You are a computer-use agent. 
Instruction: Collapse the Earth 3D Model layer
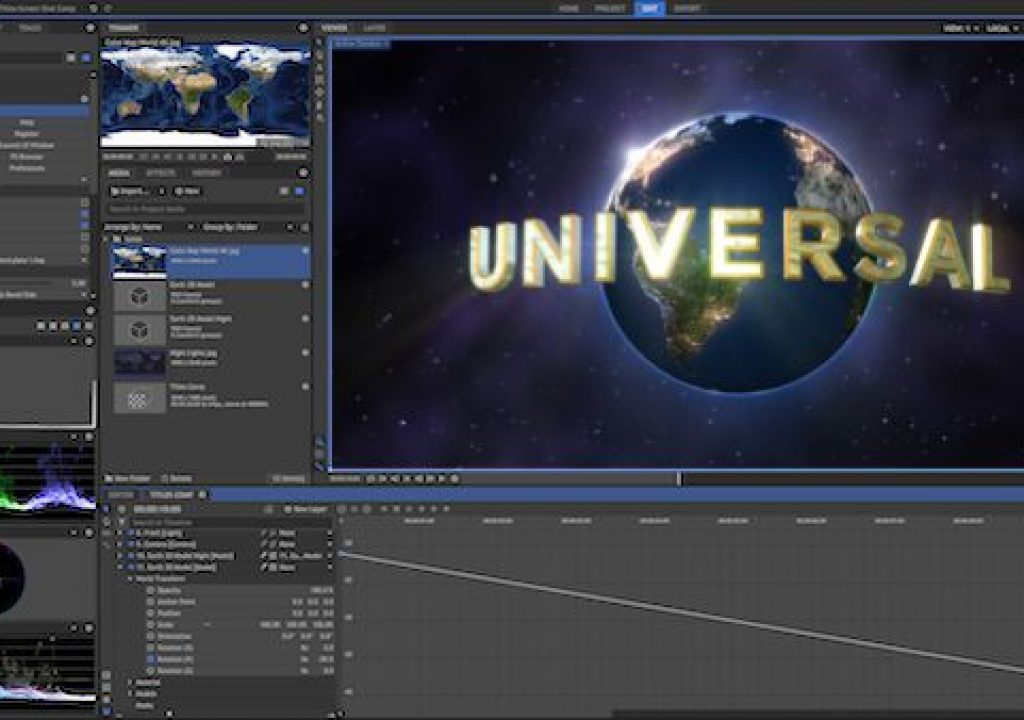pos(120,567)
